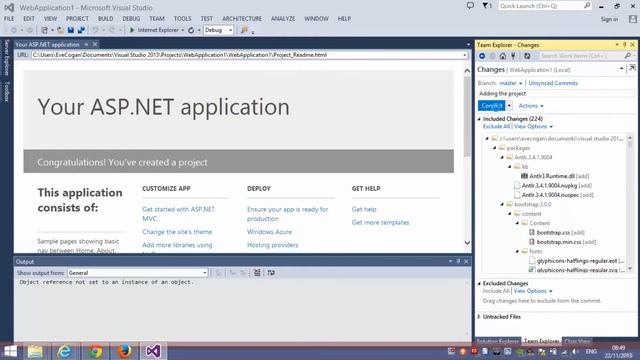Click the Quick Launch search box

pos(544,6)
